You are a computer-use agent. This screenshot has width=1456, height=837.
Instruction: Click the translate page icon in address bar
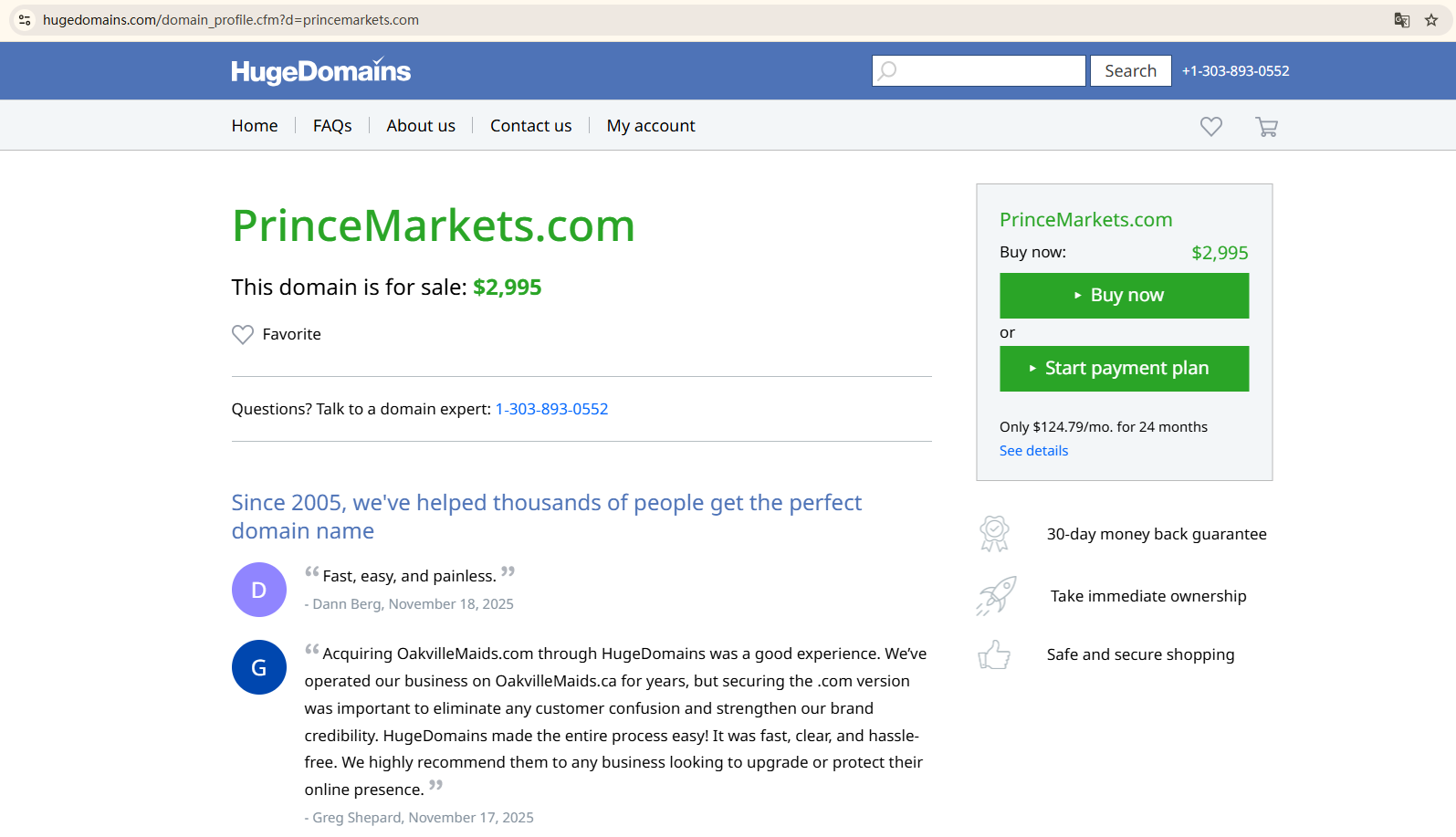pos(1401,20)
